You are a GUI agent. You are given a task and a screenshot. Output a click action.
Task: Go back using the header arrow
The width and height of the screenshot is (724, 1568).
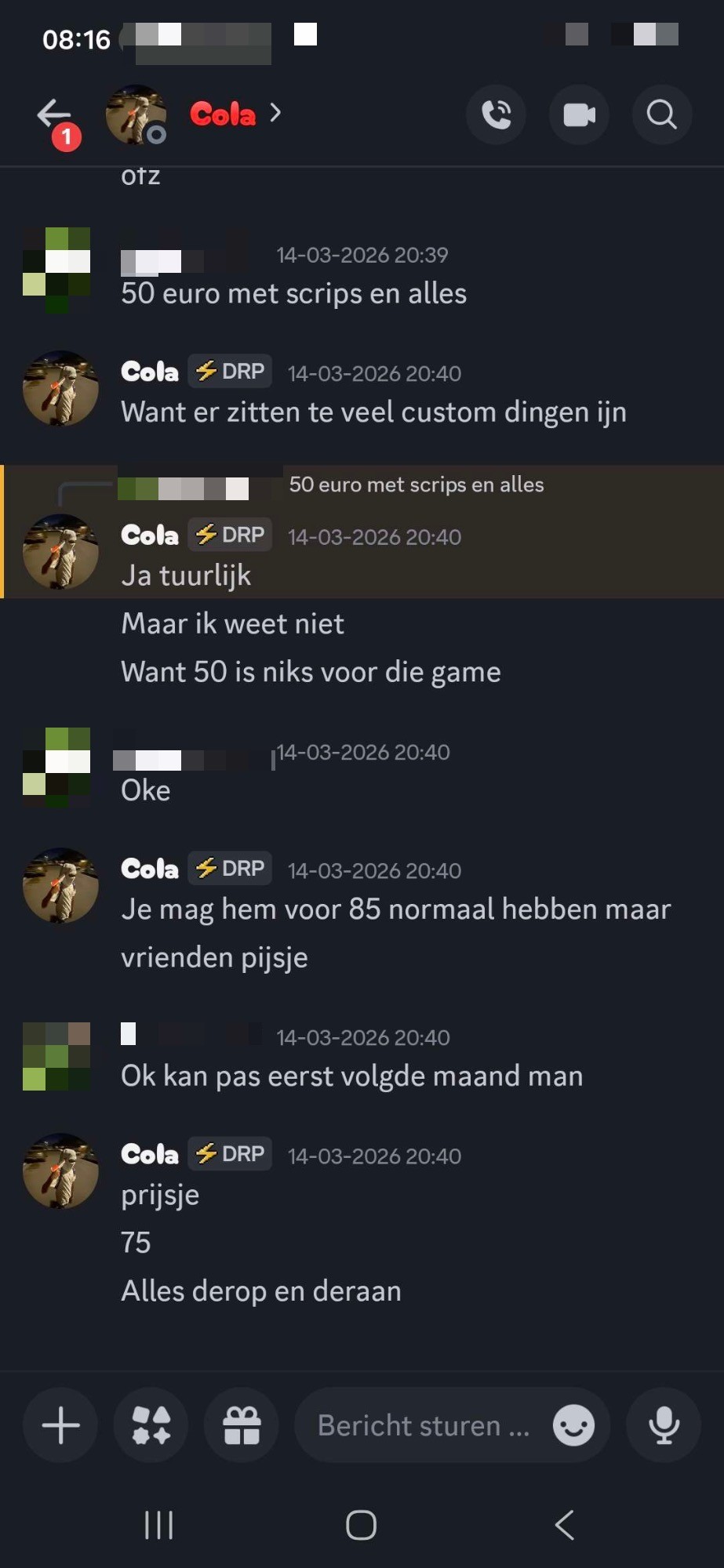pos(54,115)
